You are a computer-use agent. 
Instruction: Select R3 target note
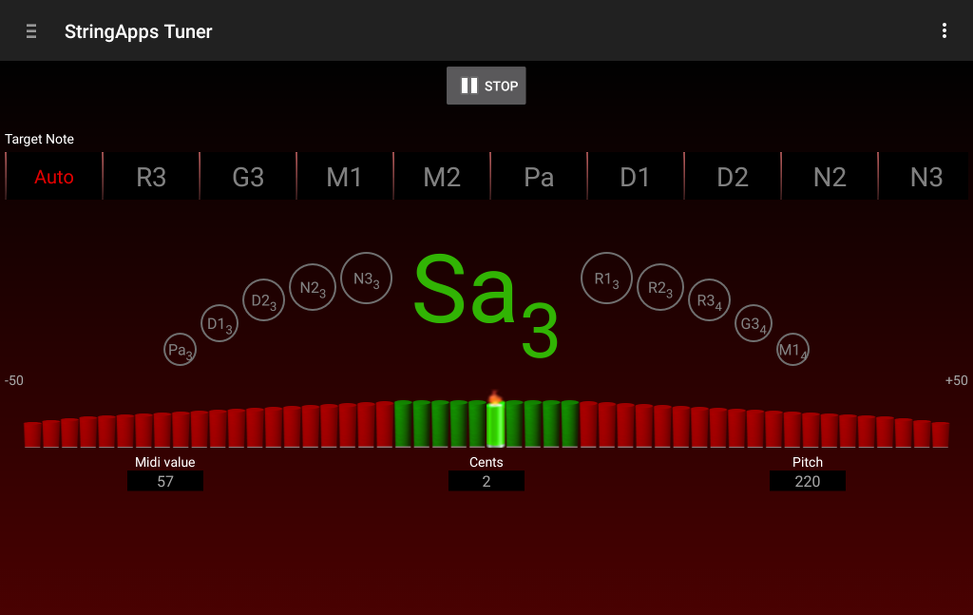pos(151,177)
